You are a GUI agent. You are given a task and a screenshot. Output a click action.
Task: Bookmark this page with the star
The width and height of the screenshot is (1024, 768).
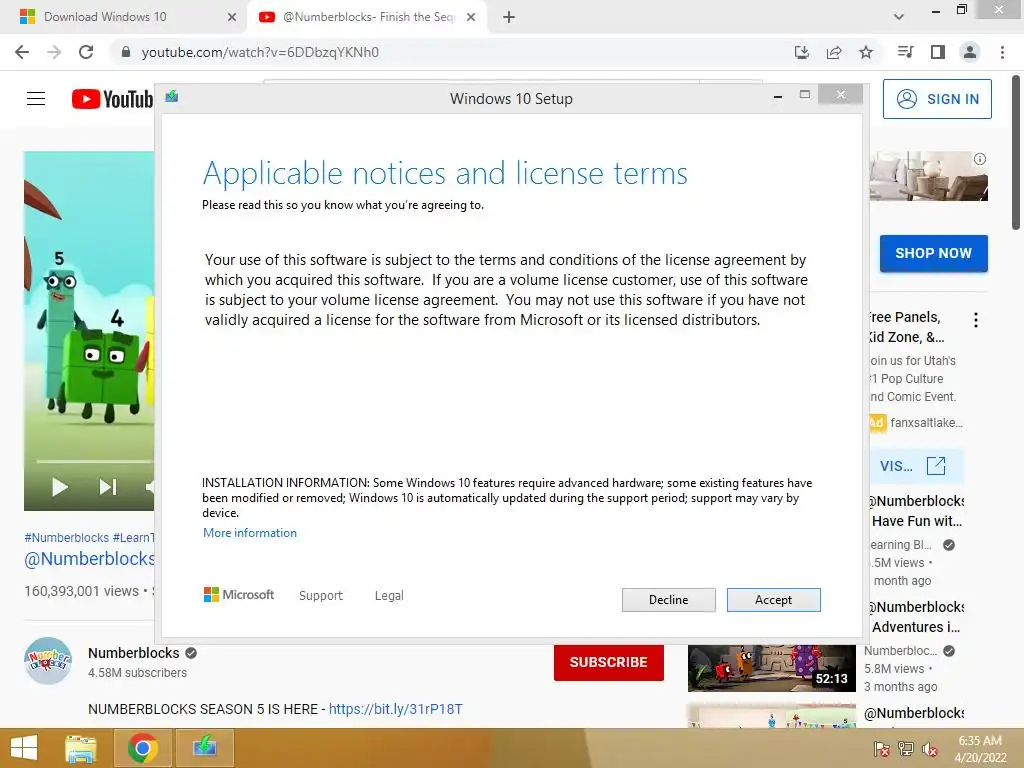click(866, 52)
